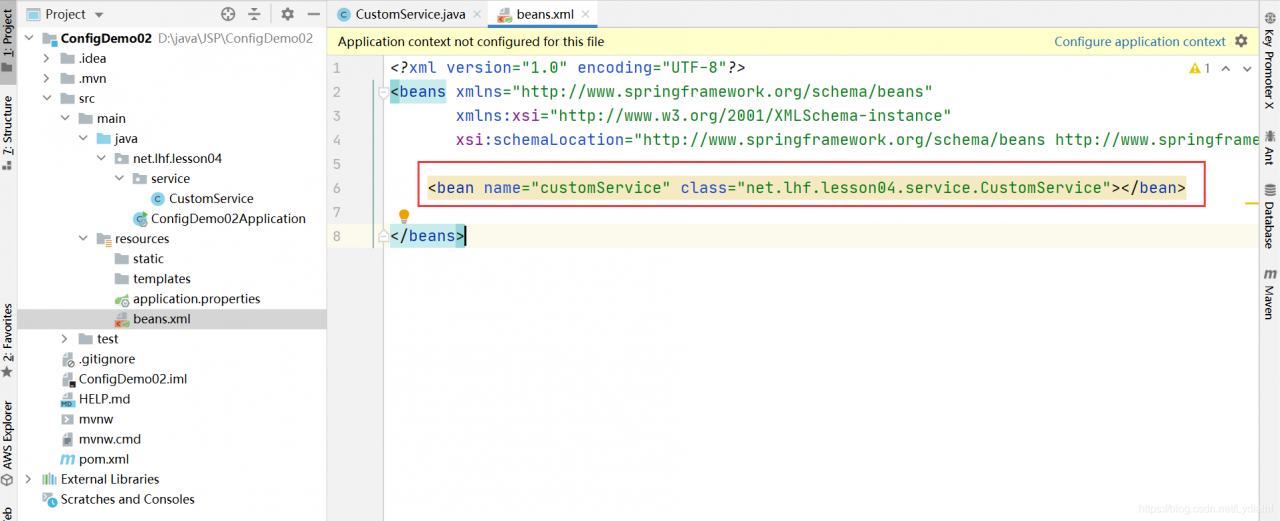Screen dimensions: 1280x521
Task: Fold the beans element at line 2
Action: [x=383, y=93]
